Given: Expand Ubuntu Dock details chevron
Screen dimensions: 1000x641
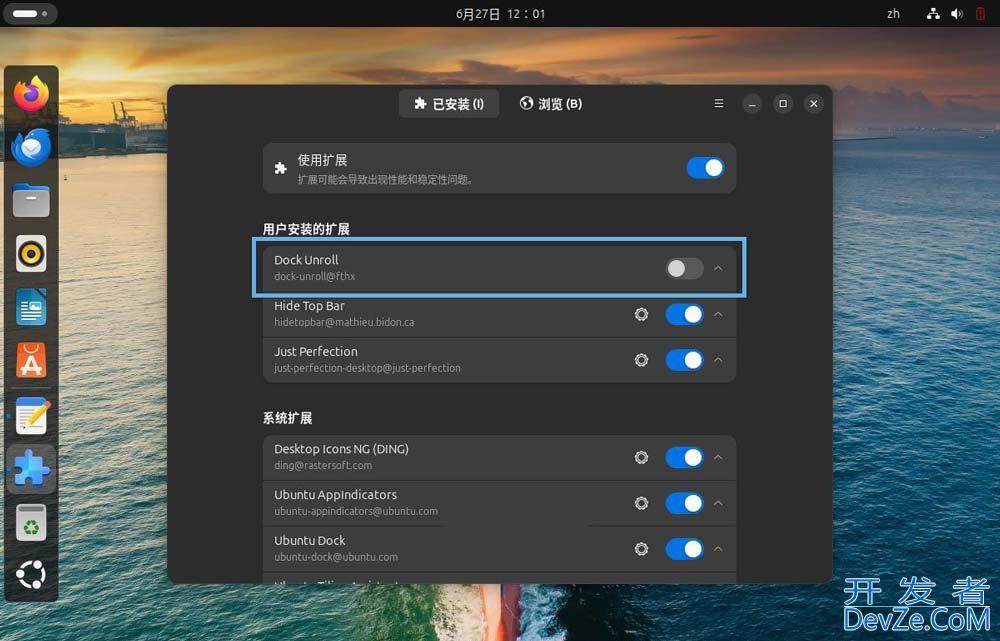Looking at the screenshot, I should click(x=718, y=549).
